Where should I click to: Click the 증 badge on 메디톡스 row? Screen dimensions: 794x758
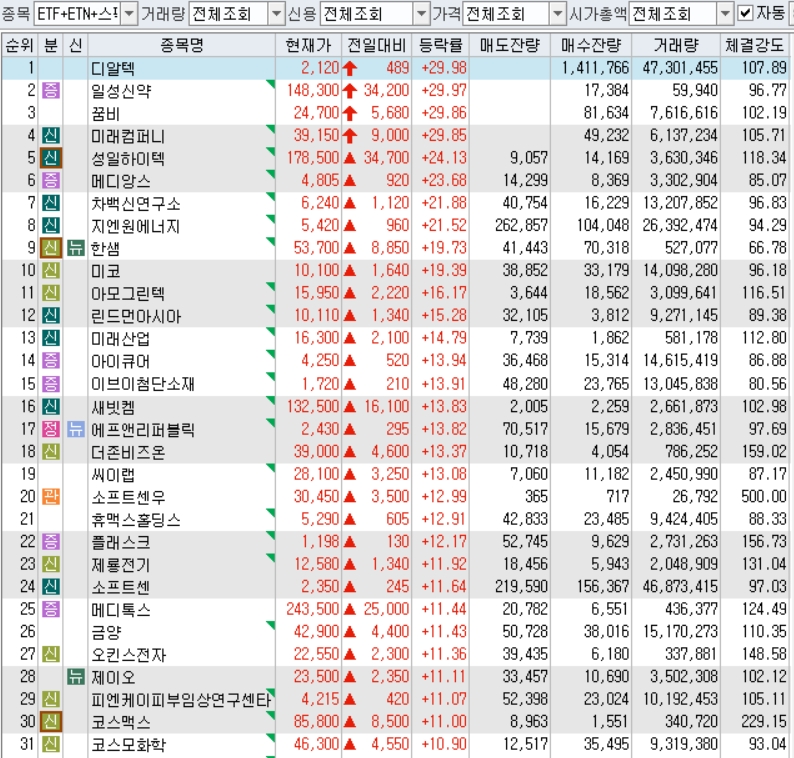coord(51,609)
